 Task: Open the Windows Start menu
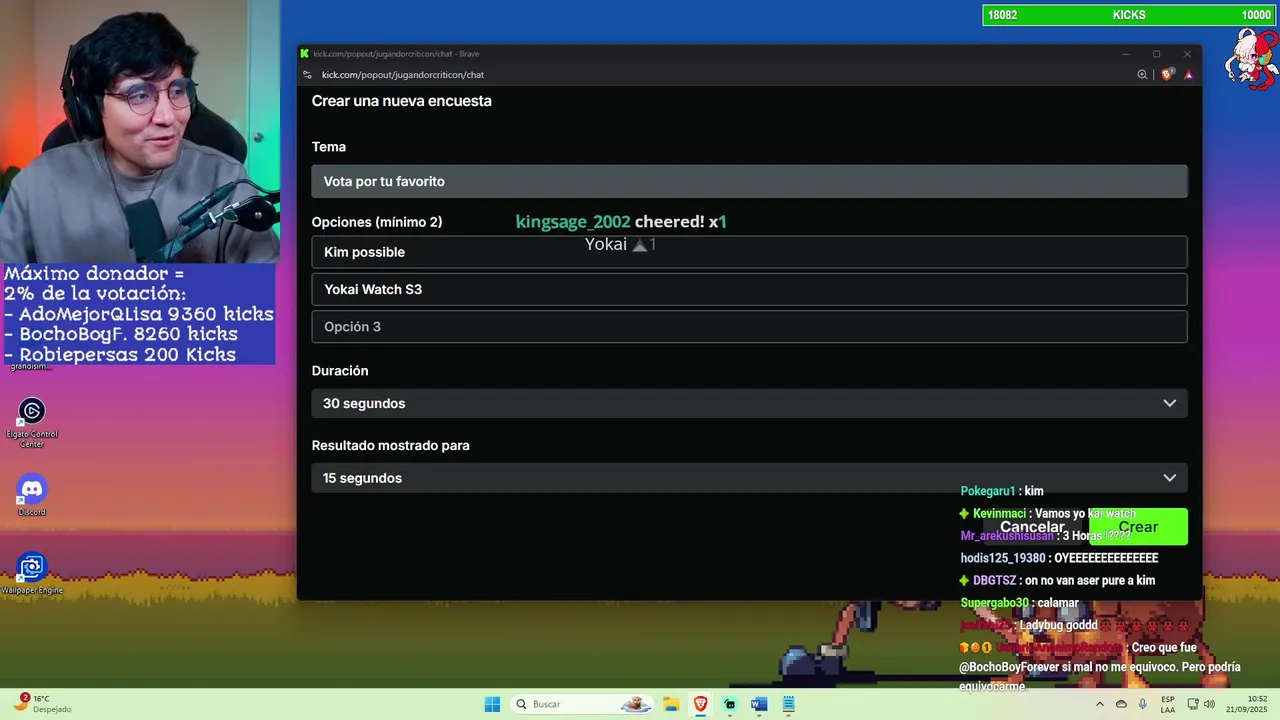click(492, 704)
